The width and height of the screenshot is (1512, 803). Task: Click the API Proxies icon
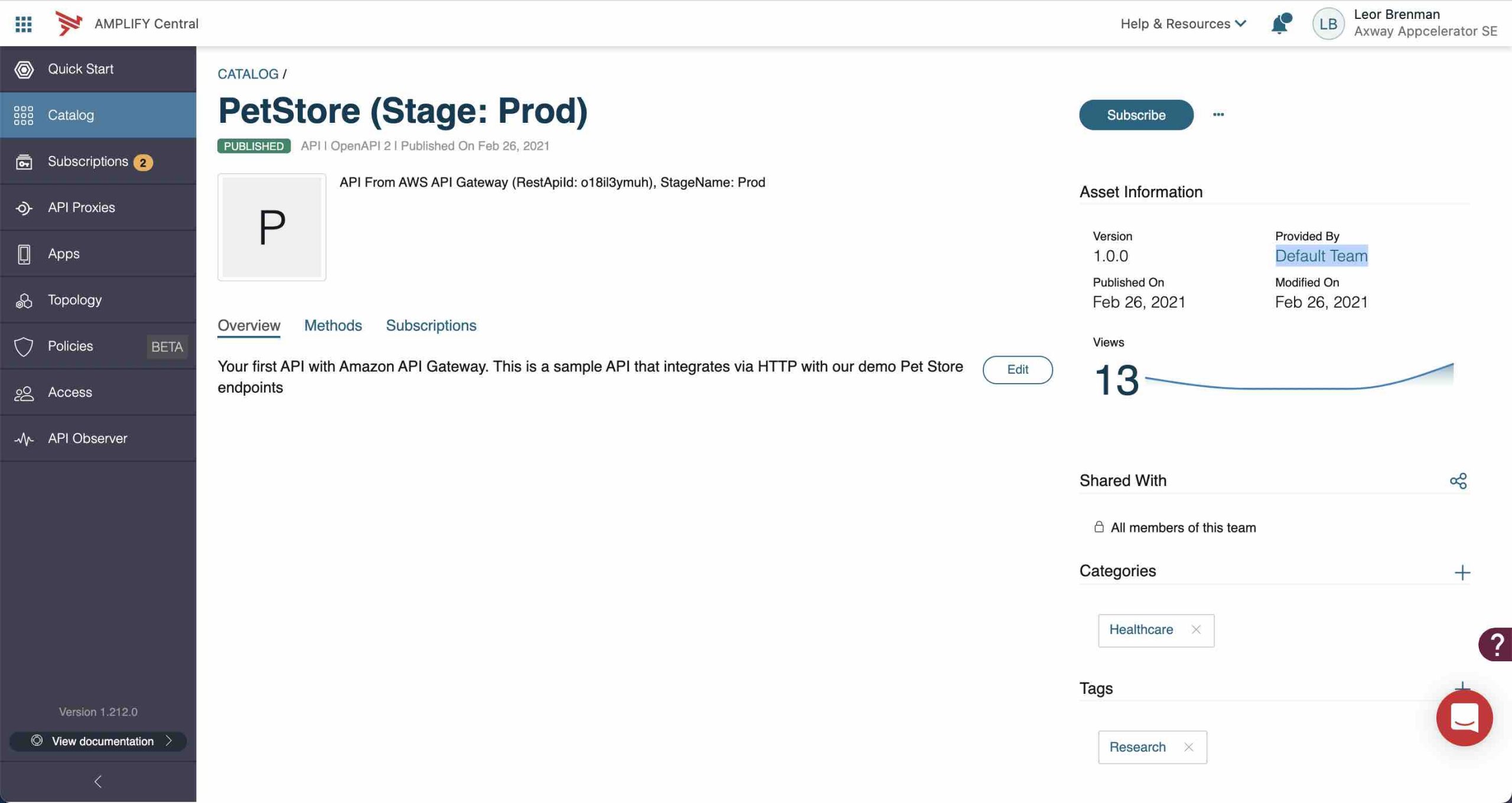coord(24,208)
